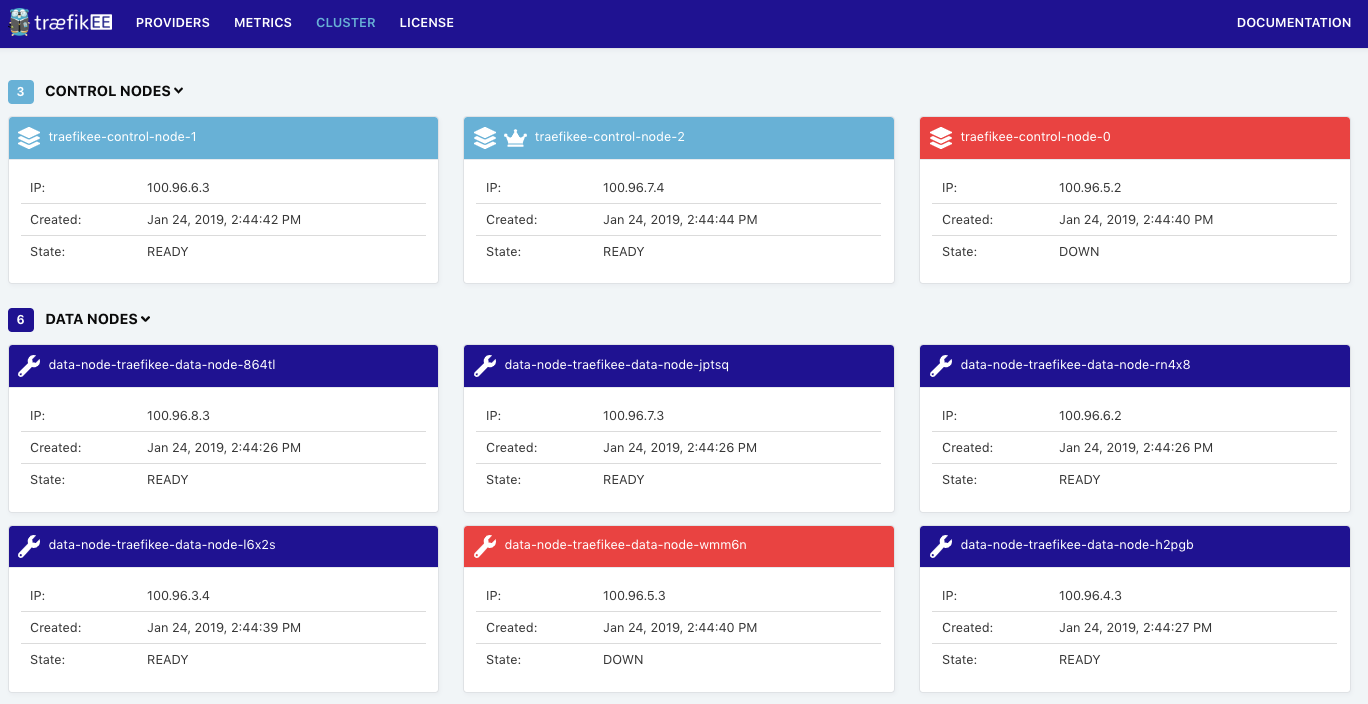Open the Metrics tab
The height and width of the screenshot is (704, 1368).
tap(263, 22)
